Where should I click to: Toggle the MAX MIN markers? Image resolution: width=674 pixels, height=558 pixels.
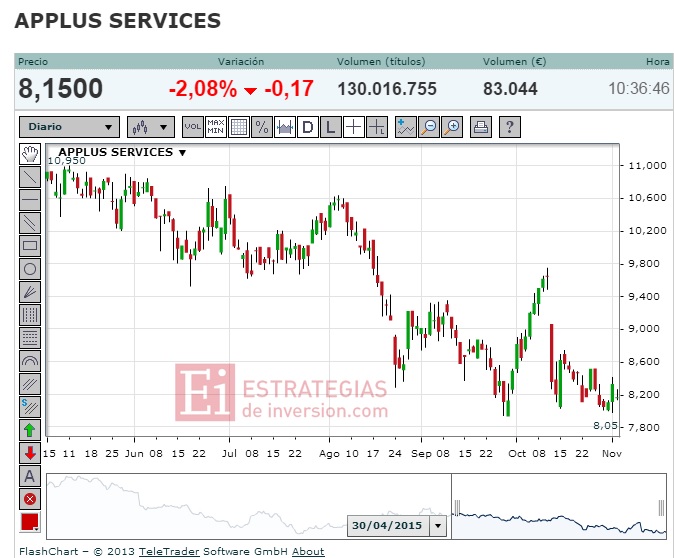click(x=216, y=127)
